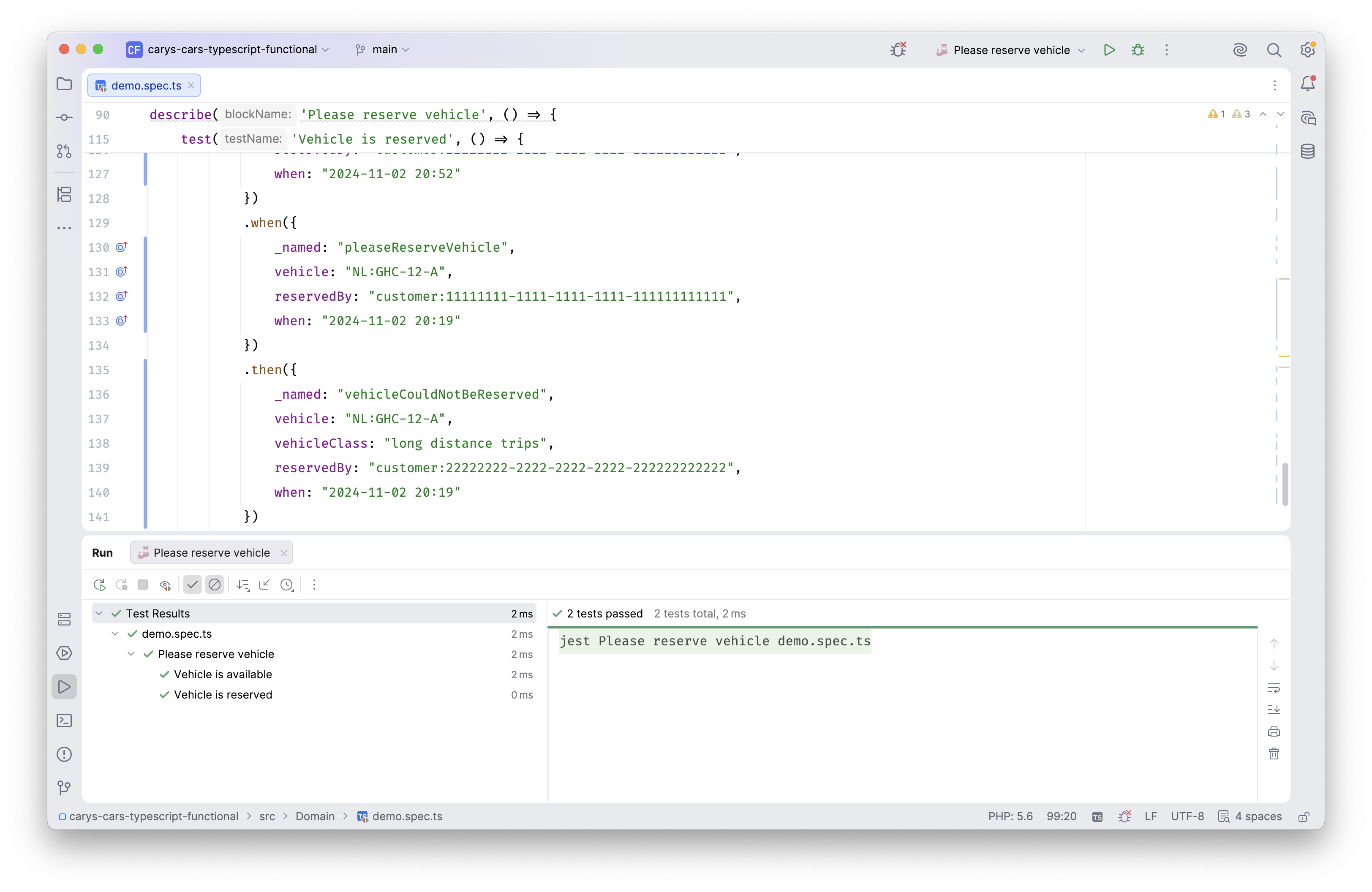Open the main branch dropdown
1372x892 pixels.
382,49
